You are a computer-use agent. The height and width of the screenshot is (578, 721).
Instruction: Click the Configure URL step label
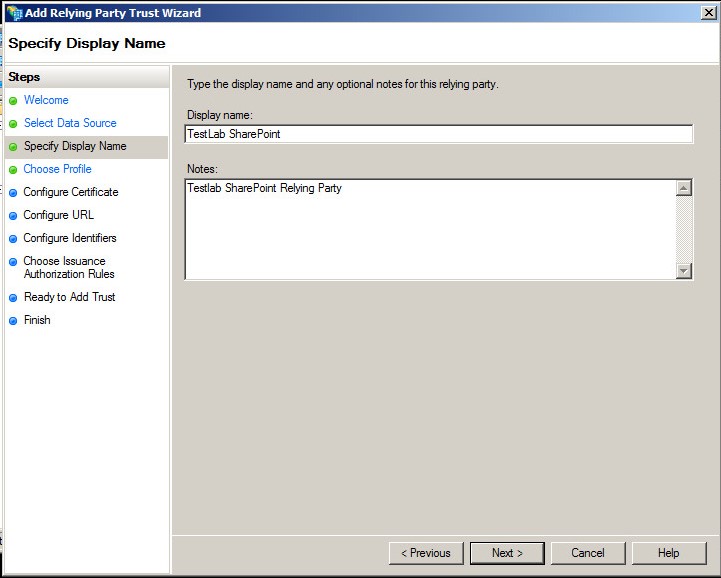58,215
